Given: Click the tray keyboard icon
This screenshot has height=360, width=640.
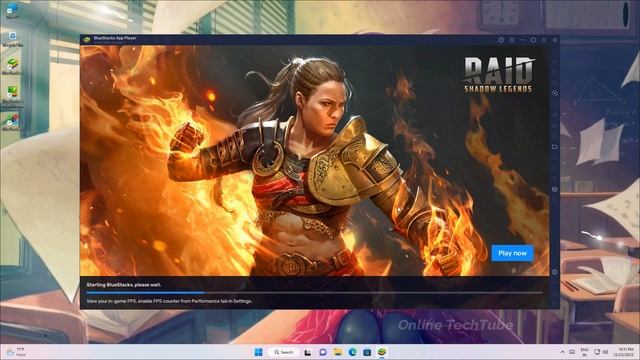Looking at the screenshot, I should pos(572,352).
